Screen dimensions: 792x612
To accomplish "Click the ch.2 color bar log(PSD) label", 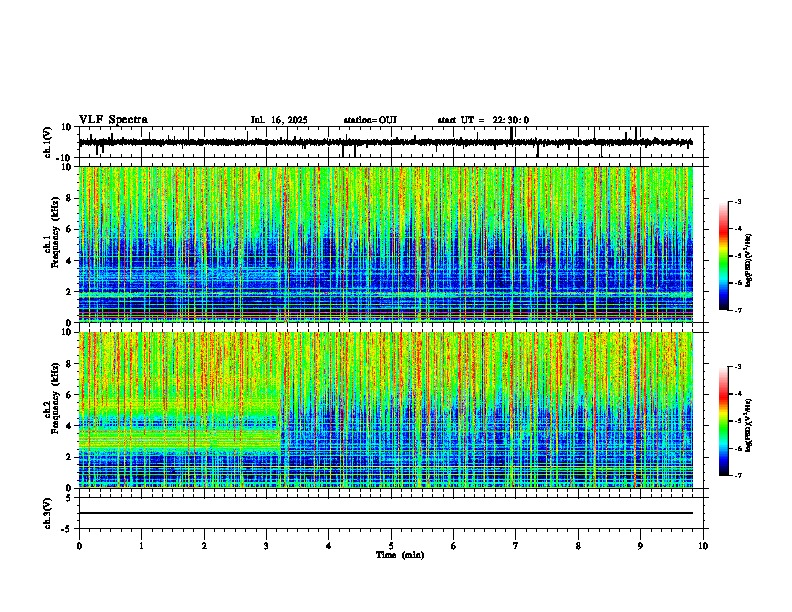I will (749, 425).
